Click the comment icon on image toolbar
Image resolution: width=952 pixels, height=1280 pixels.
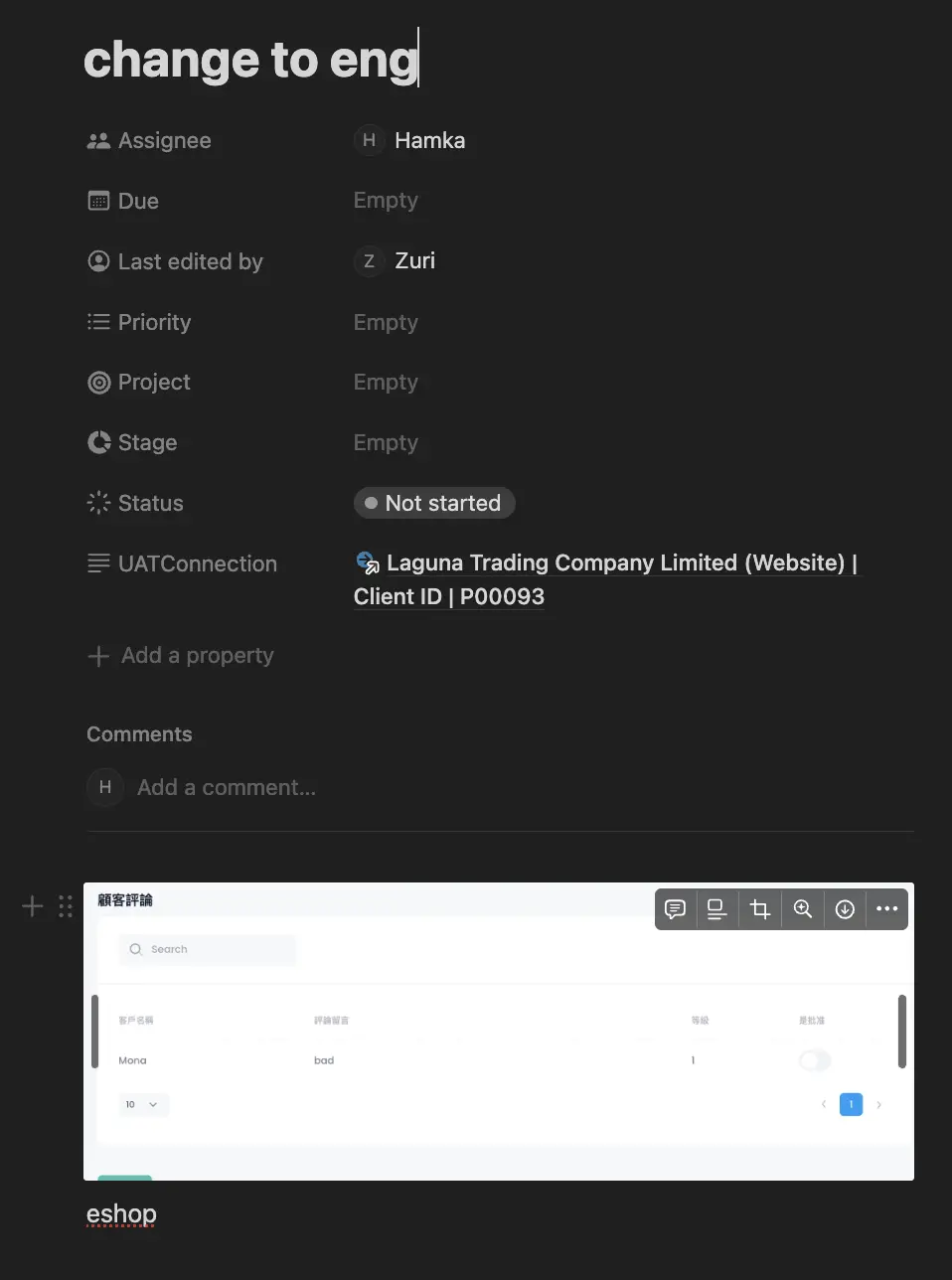675,909
